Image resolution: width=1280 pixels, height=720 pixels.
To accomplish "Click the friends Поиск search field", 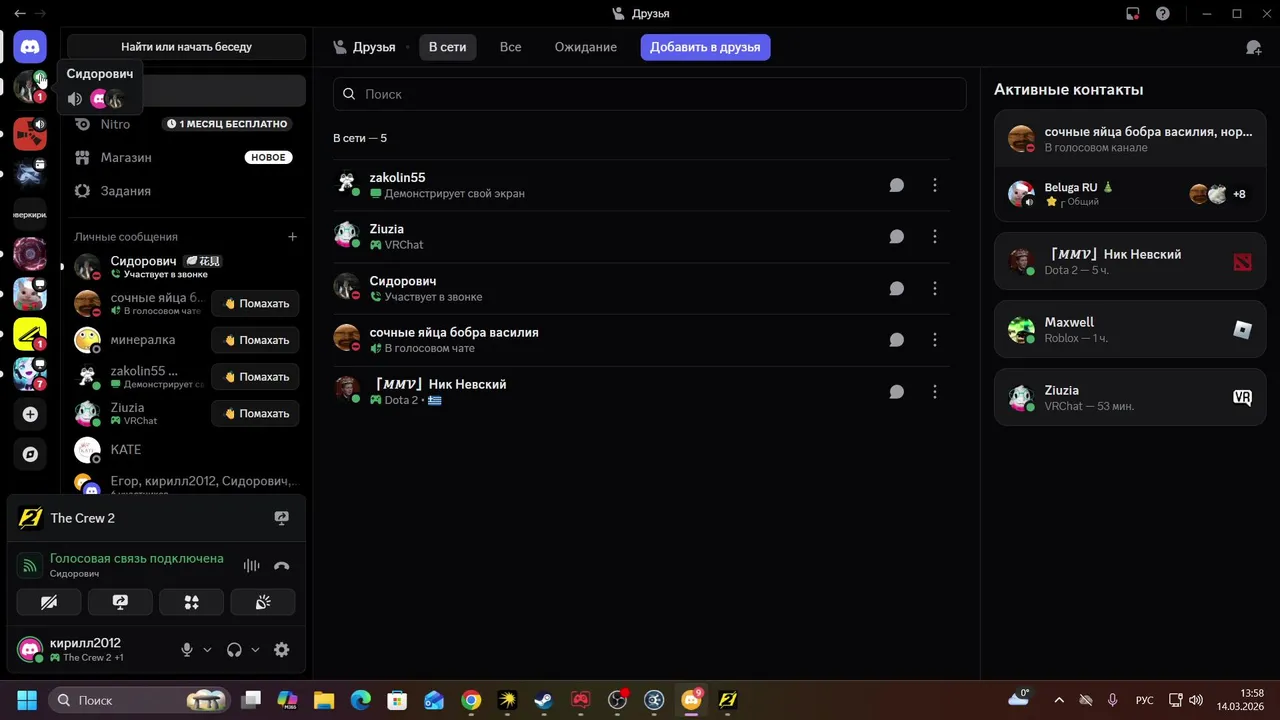I will 650,94.
